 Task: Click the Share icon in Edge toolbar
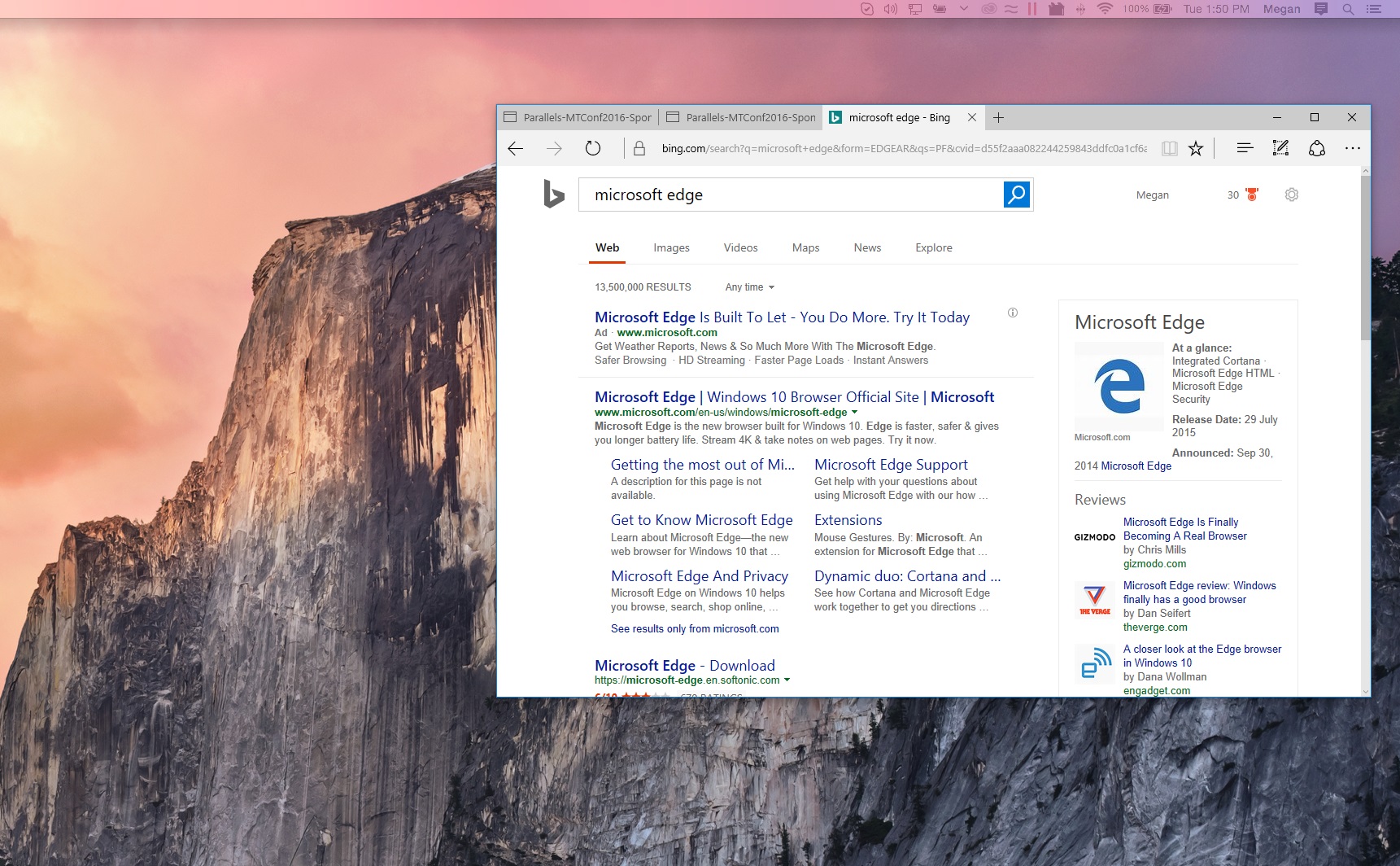click(1316, 148)
